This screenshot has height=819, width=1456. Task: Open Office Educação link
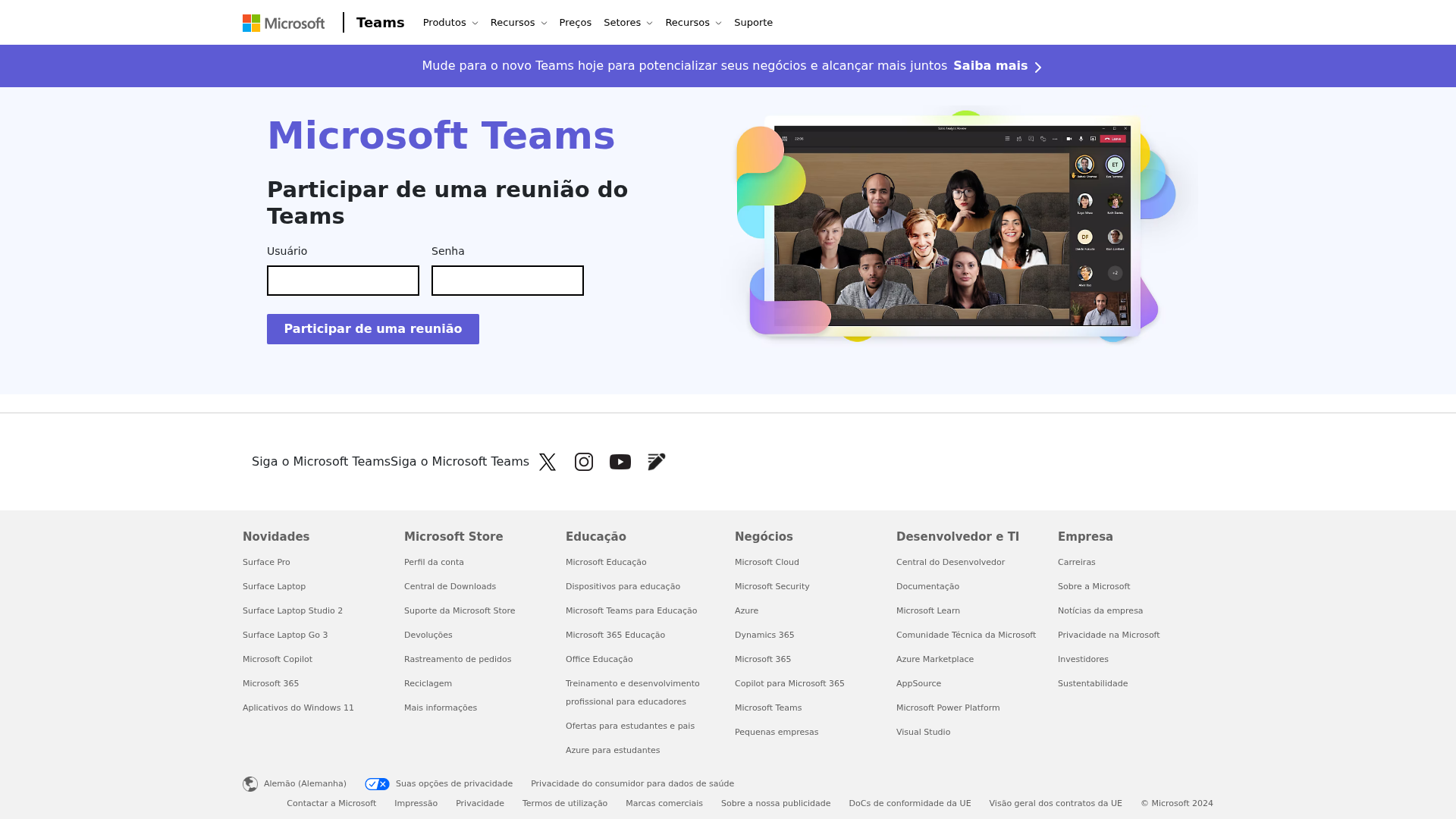599,660
